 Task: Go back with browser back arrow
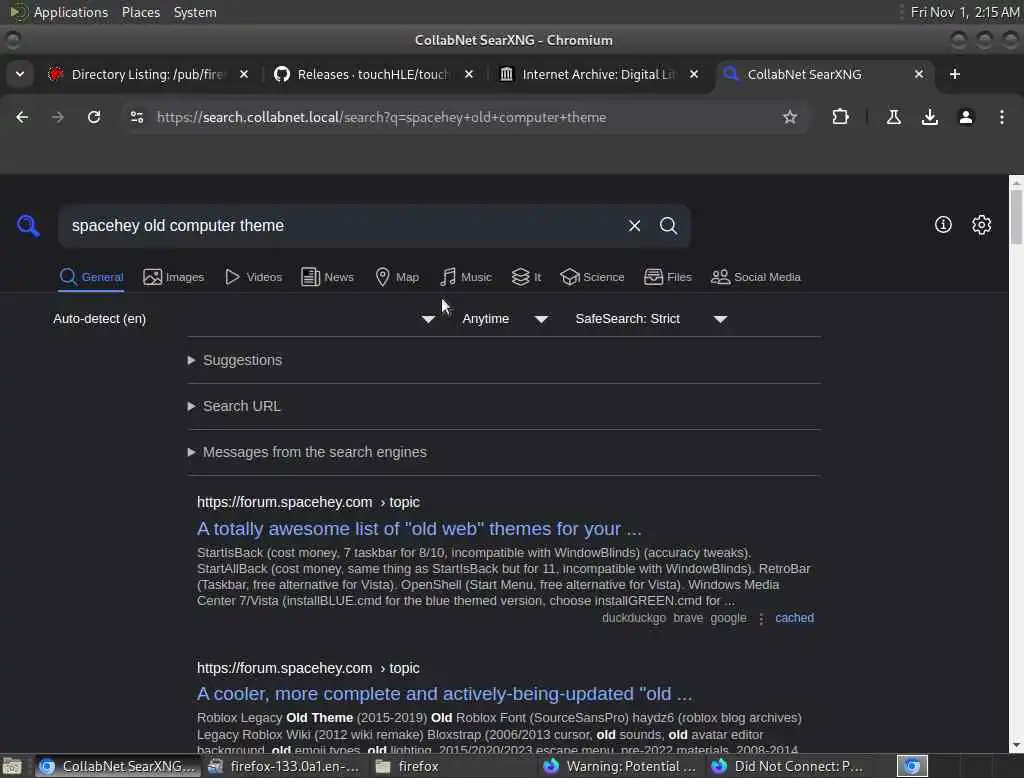pyautogui.click(x=22, y=117)
